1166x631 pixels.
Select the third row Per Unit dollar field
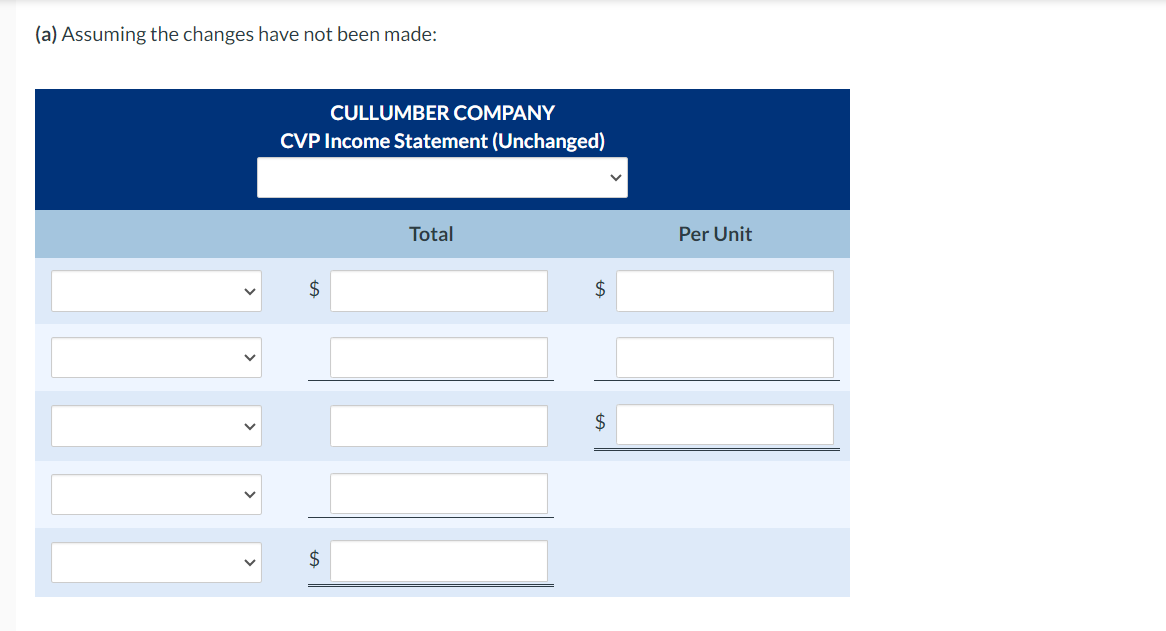click(x=724, y=423)
